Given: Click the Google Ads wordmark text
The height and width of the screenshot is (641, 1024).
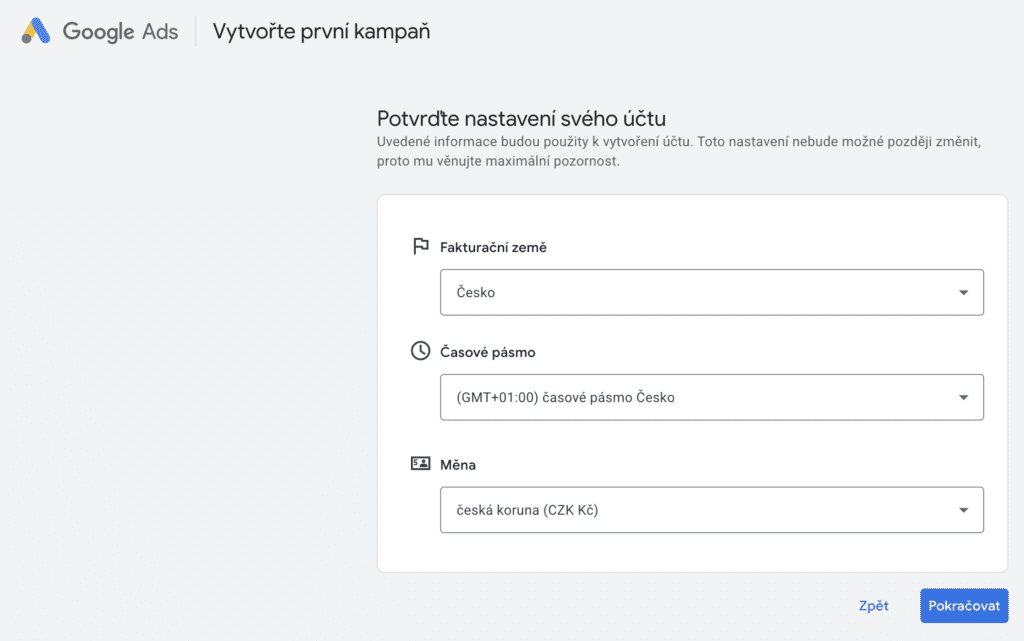Looking at the screenshot, I should [x=120, y=31].
